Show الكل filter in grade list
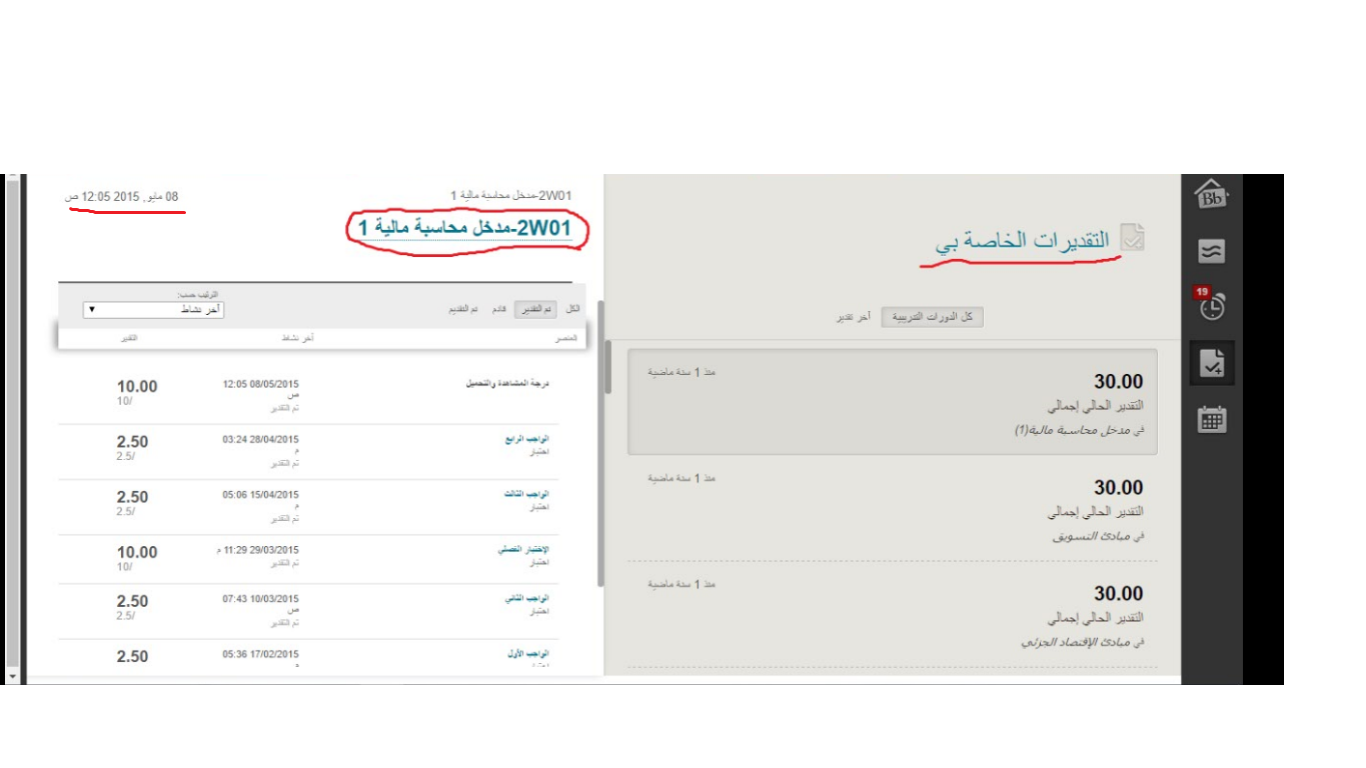This screenshot has width=1366, height=768. point(573,309)
